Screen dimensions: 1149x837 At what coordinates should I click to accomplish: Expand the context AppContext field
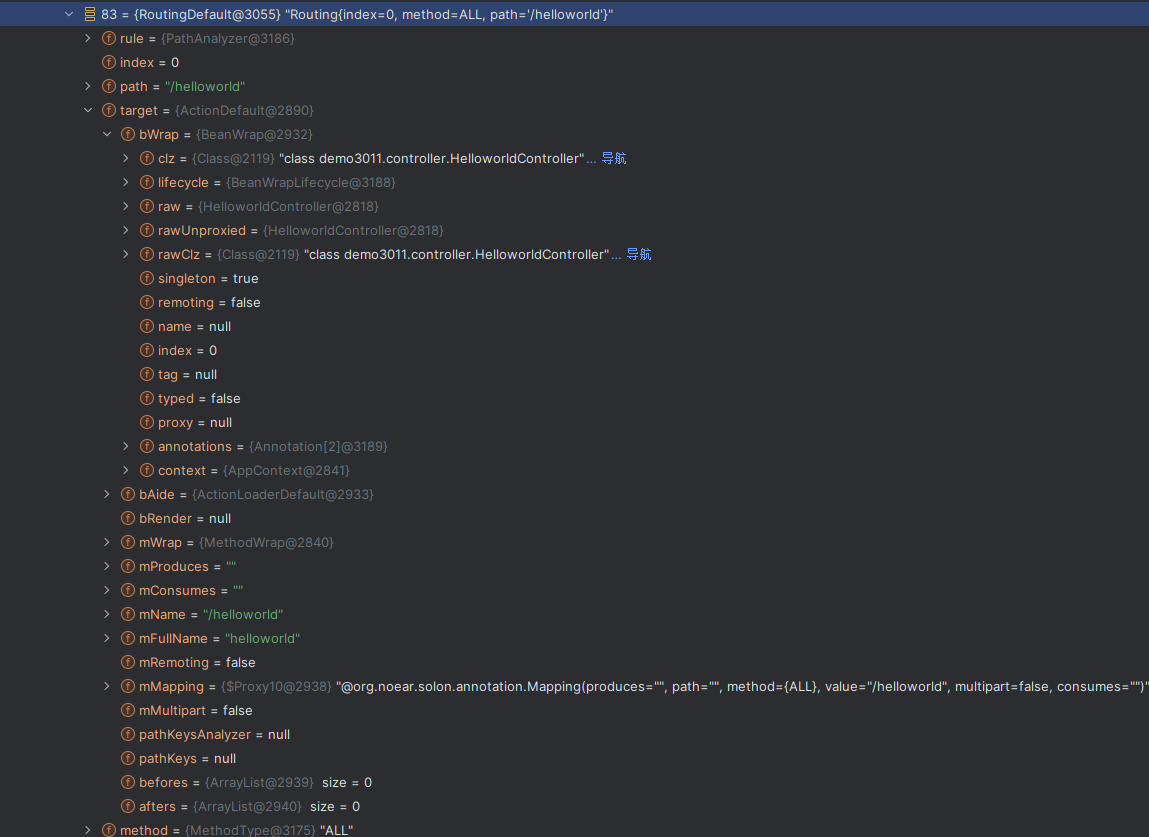click(x=126, y=471)
